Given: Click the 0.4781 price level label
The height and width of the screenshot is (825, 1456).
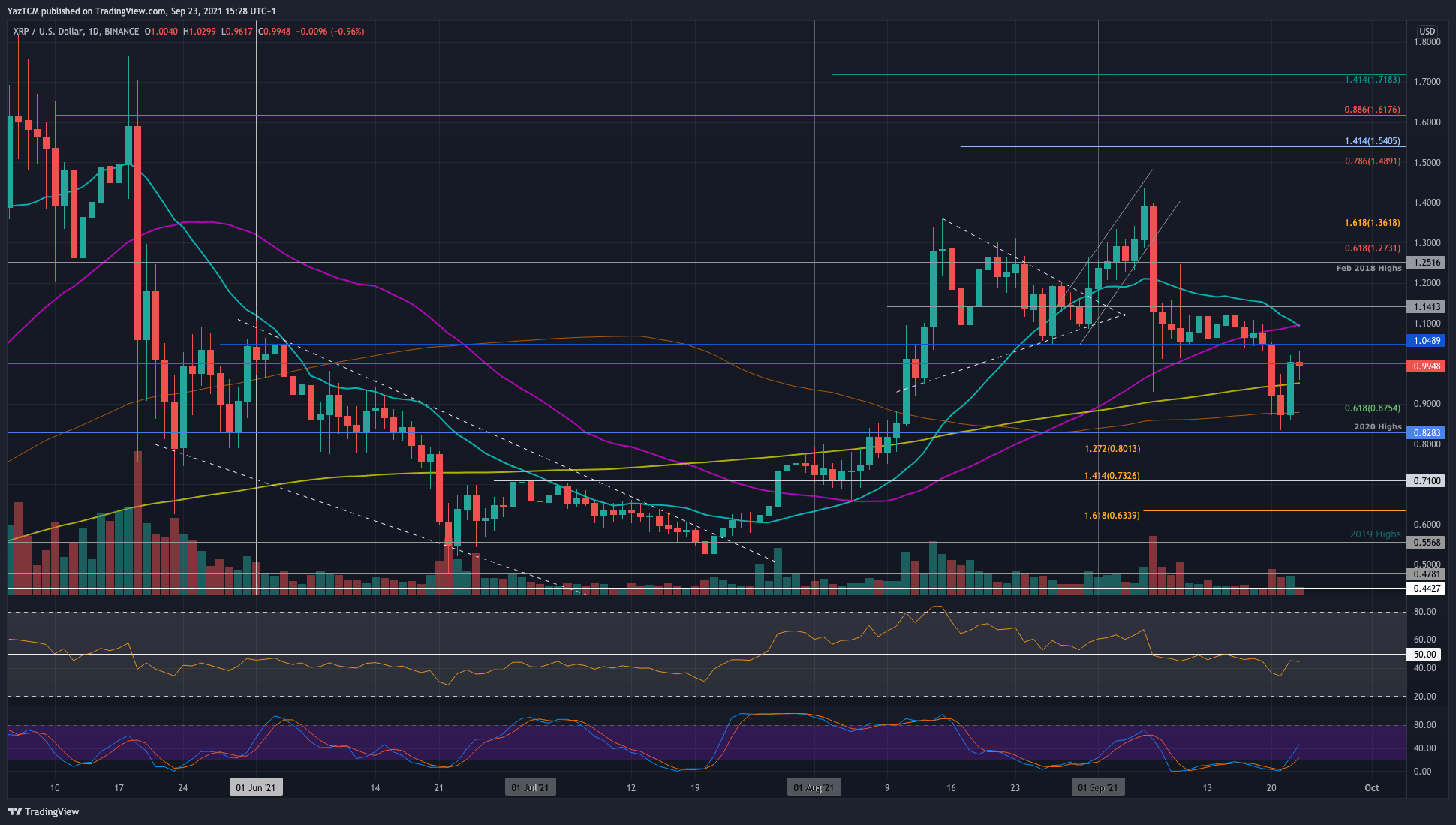Looking at the screenshot, I should point(1427,574).
